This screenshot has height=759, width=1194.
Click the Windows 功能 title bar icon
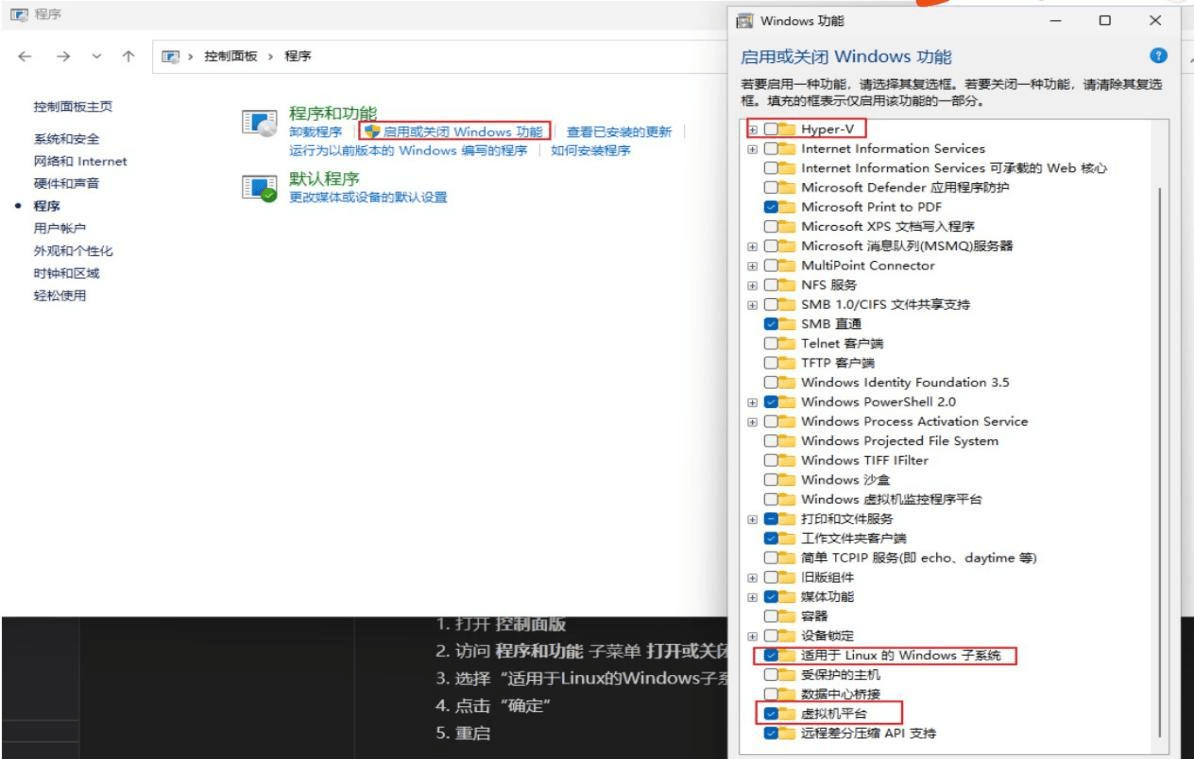[745, 21]
